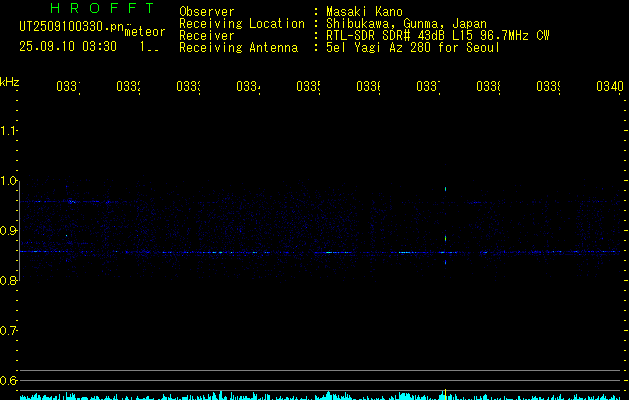
Task: Click the 0337 time marker
Action: [x=428, y=86]
